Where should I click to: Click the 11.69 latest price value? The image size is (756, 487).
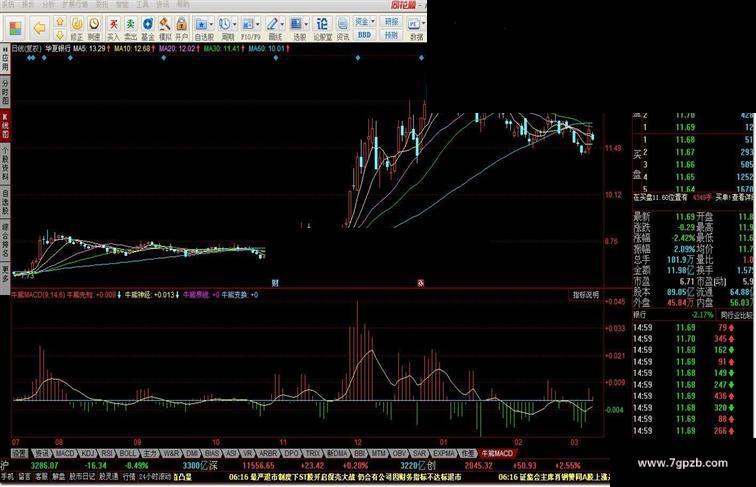click(x=685, y=217)
